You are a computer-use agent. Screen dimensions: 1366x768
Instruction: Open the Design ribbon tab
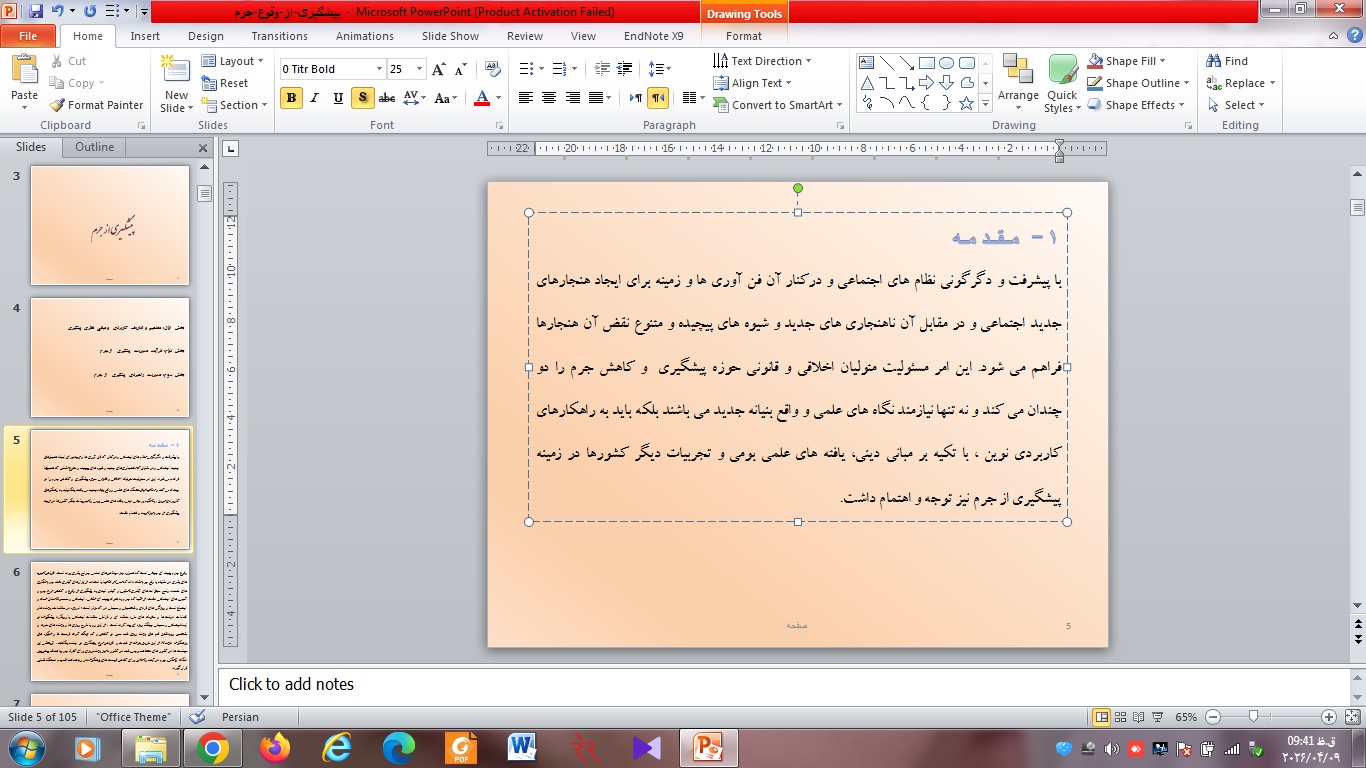click(x=206, y=36)
